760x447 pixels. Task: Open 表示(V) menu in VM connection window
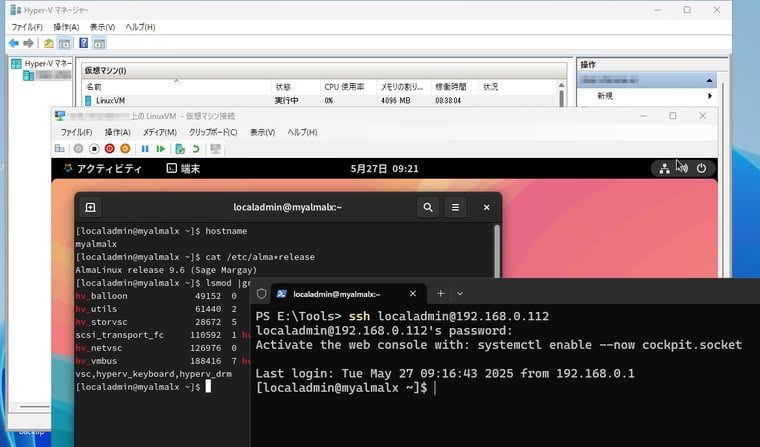coord(262,132)
